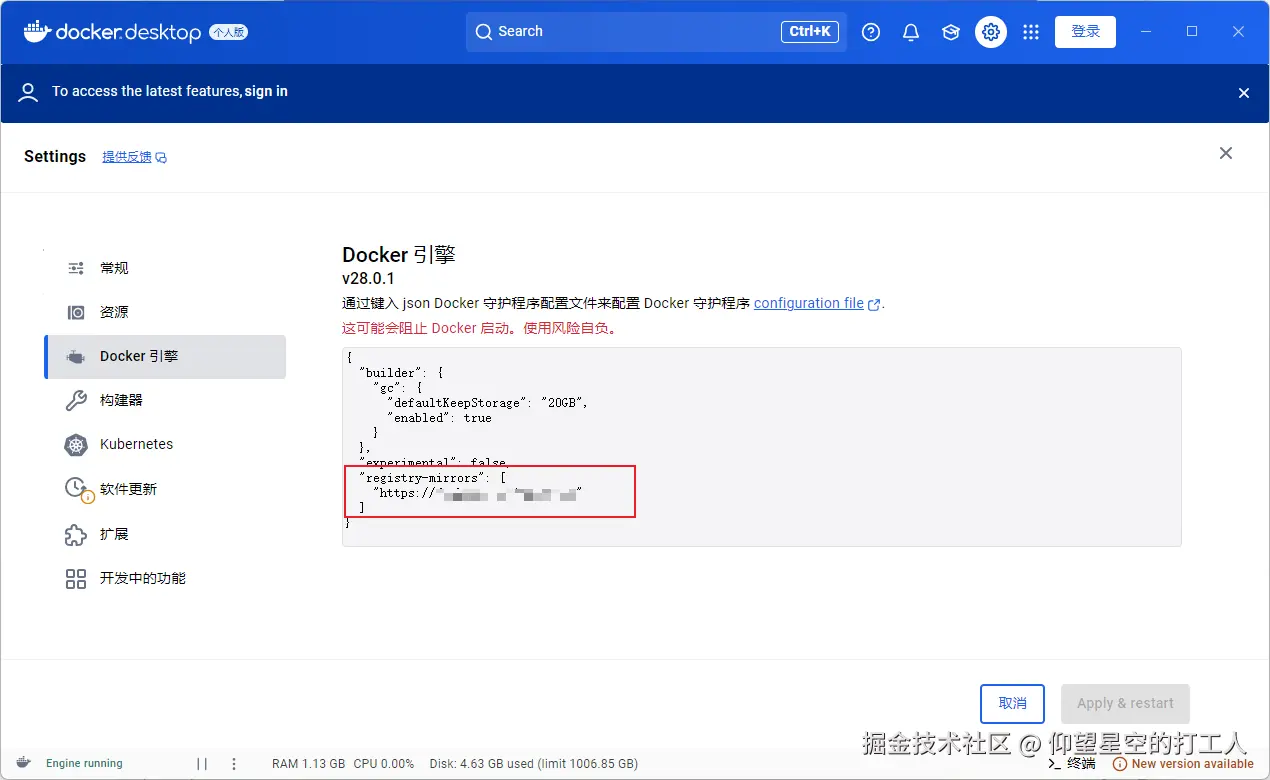1270x780 pixels.
Task: Click the Engine running status text
Action: (x=84, y=764)
